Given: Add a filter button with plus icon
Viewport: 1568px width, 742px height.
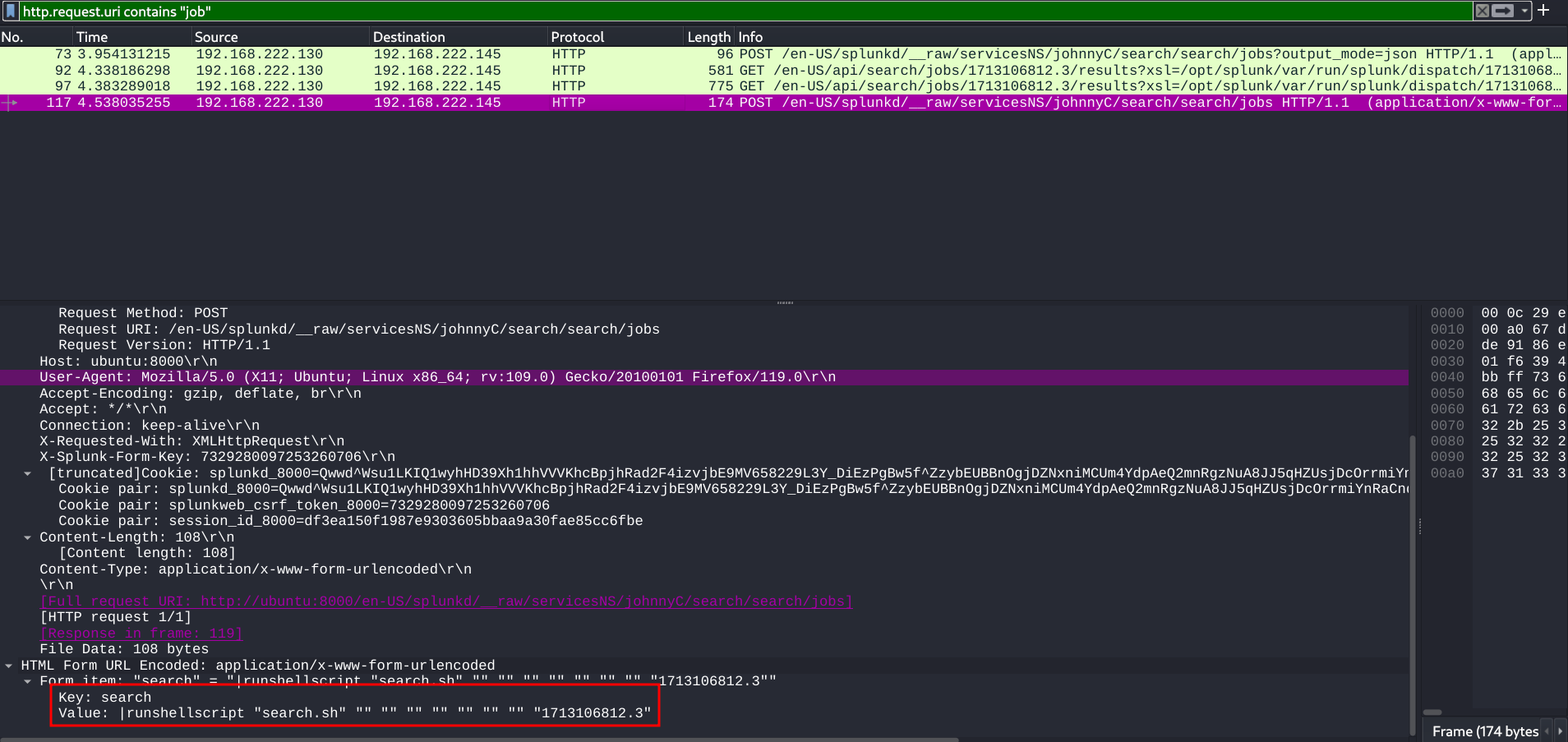Looking at the screenshot, I should tap(1543, 11).
